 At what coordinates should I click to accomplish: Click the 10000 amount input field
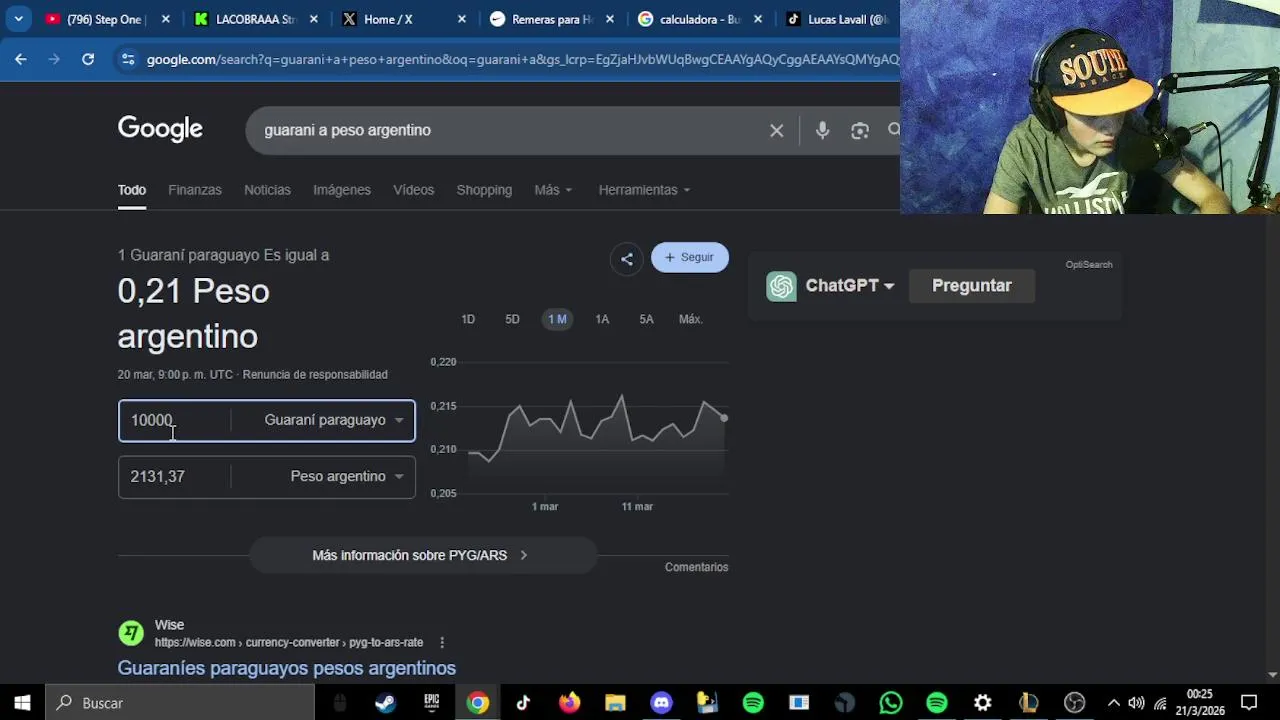pos(174,420)
